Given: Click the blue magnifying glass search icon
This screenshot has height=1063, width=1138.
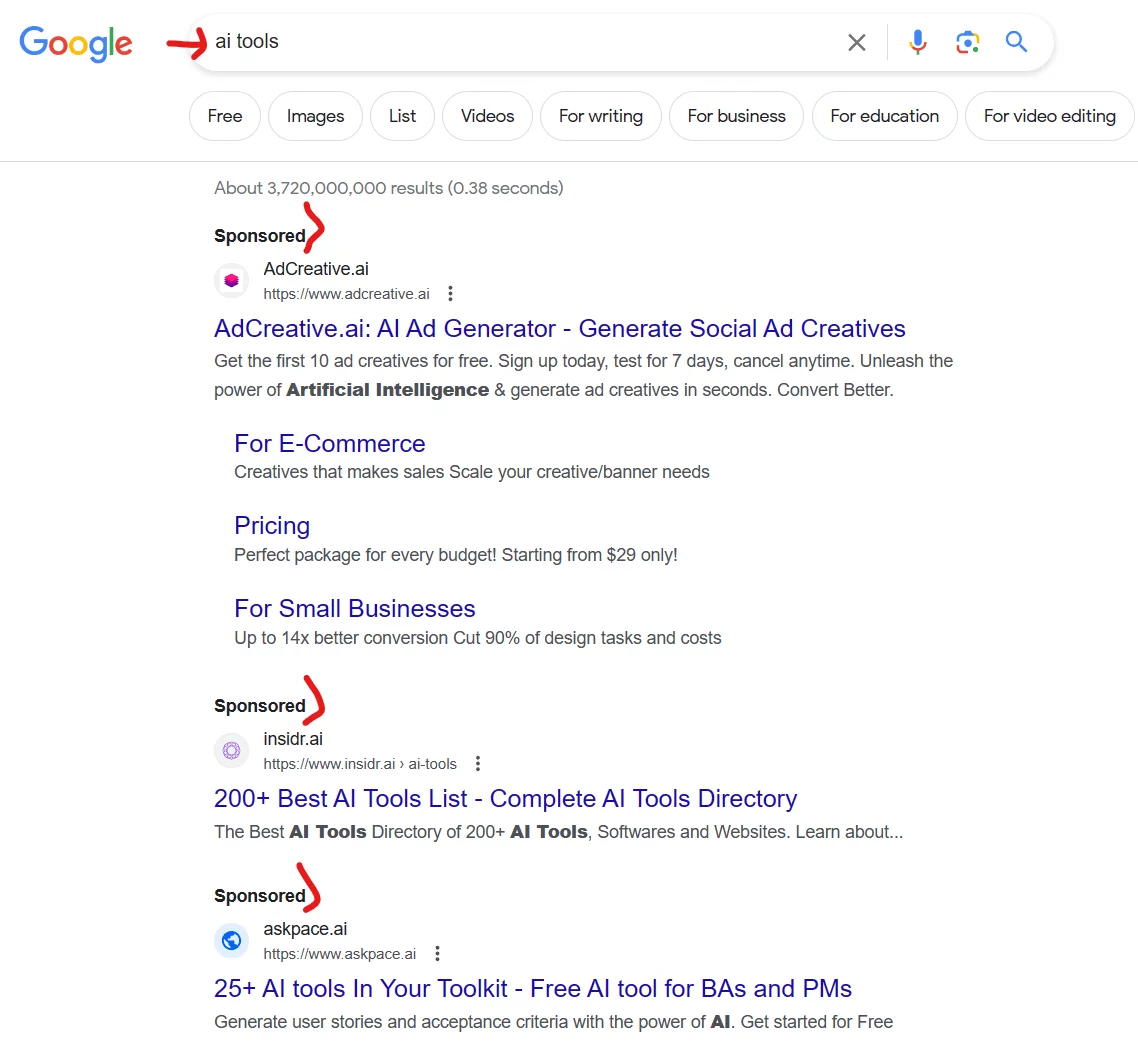Looking at the screenshot, I should 1017,42.
